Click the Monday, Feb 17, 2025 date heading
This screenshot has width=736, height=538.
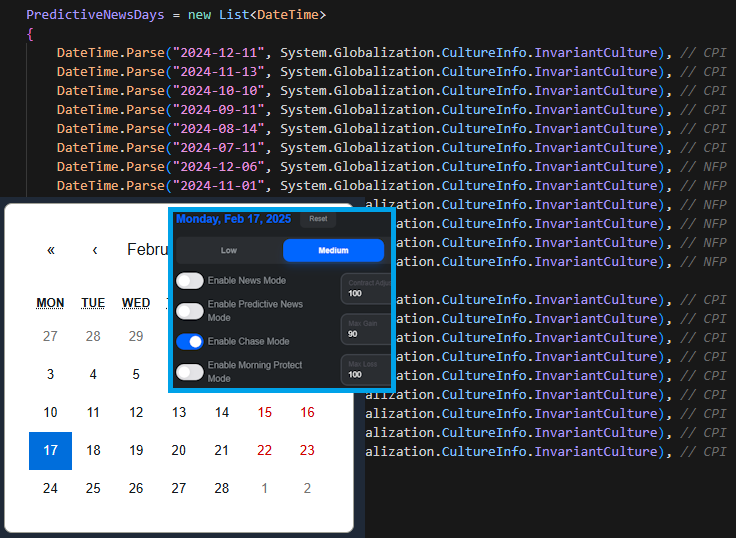click(x=233, y=219)
